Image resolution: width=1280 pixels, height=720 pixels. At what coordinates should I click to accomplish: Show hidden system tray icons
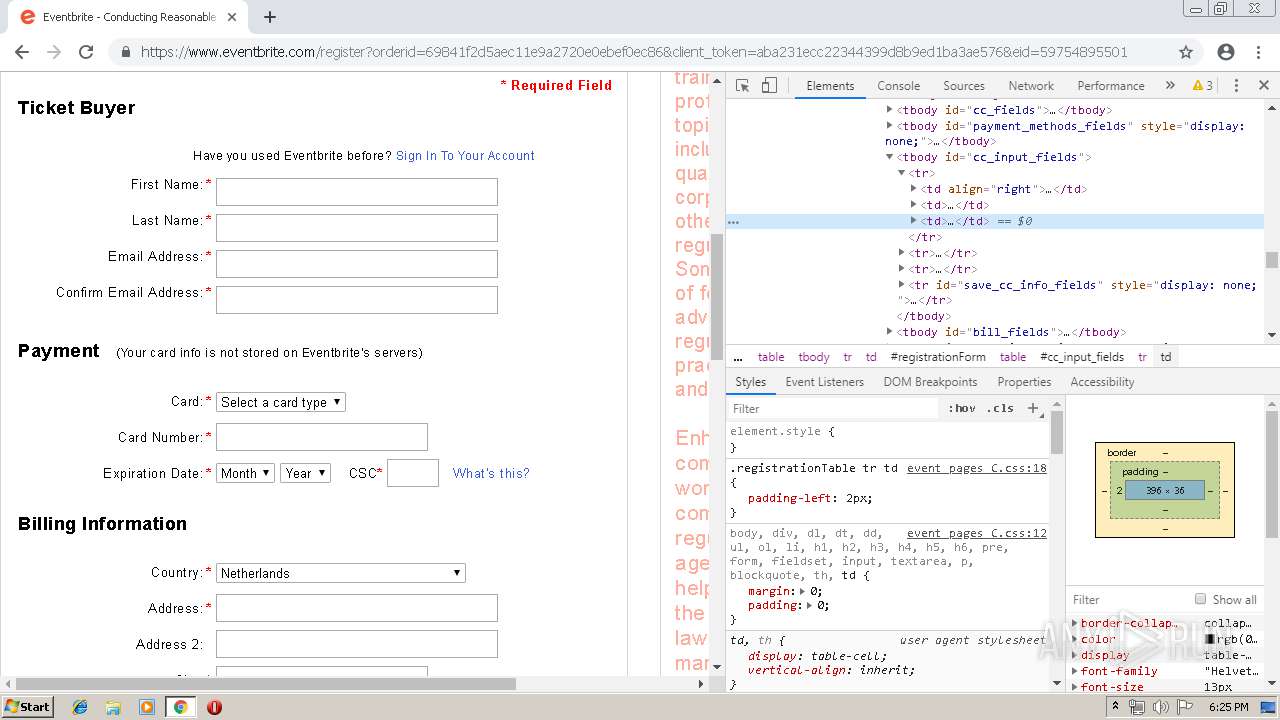coord(1115,707)
